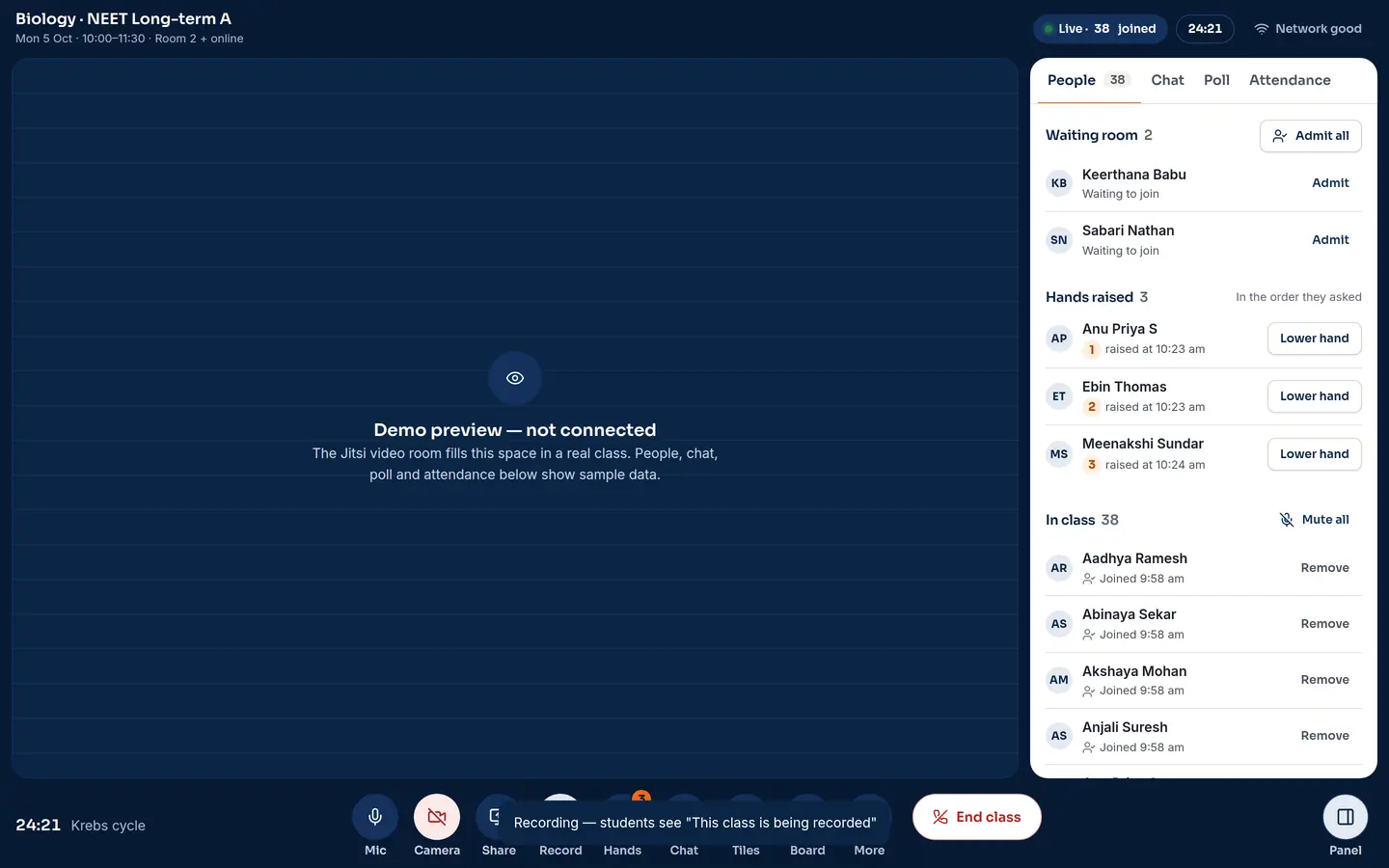Screen dimensions: 1389x868
Task: Remove Aadhya Ramesh from class
Action: (x=1325, y=568)
